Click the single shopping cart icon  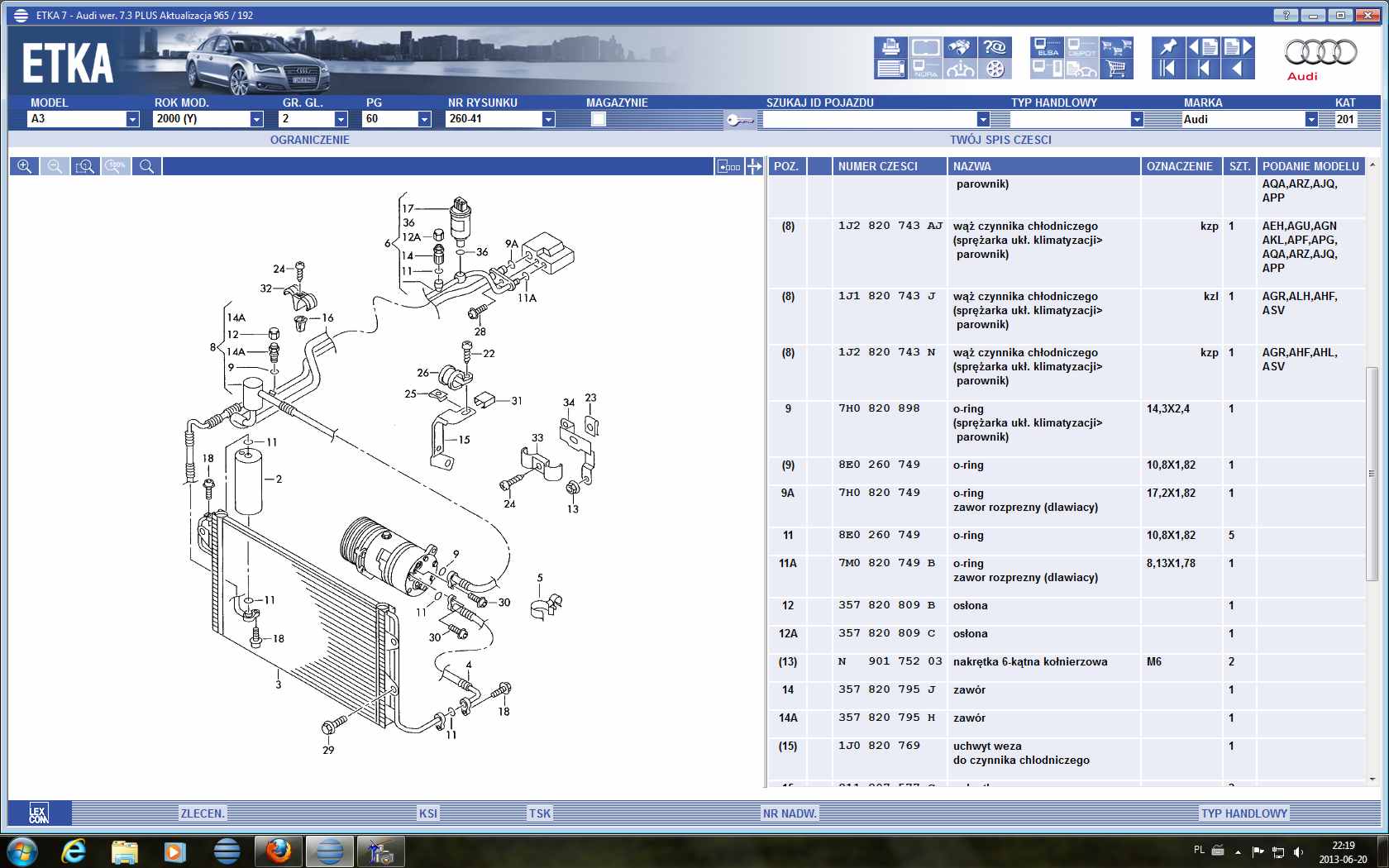click(x=1116, y=69)
